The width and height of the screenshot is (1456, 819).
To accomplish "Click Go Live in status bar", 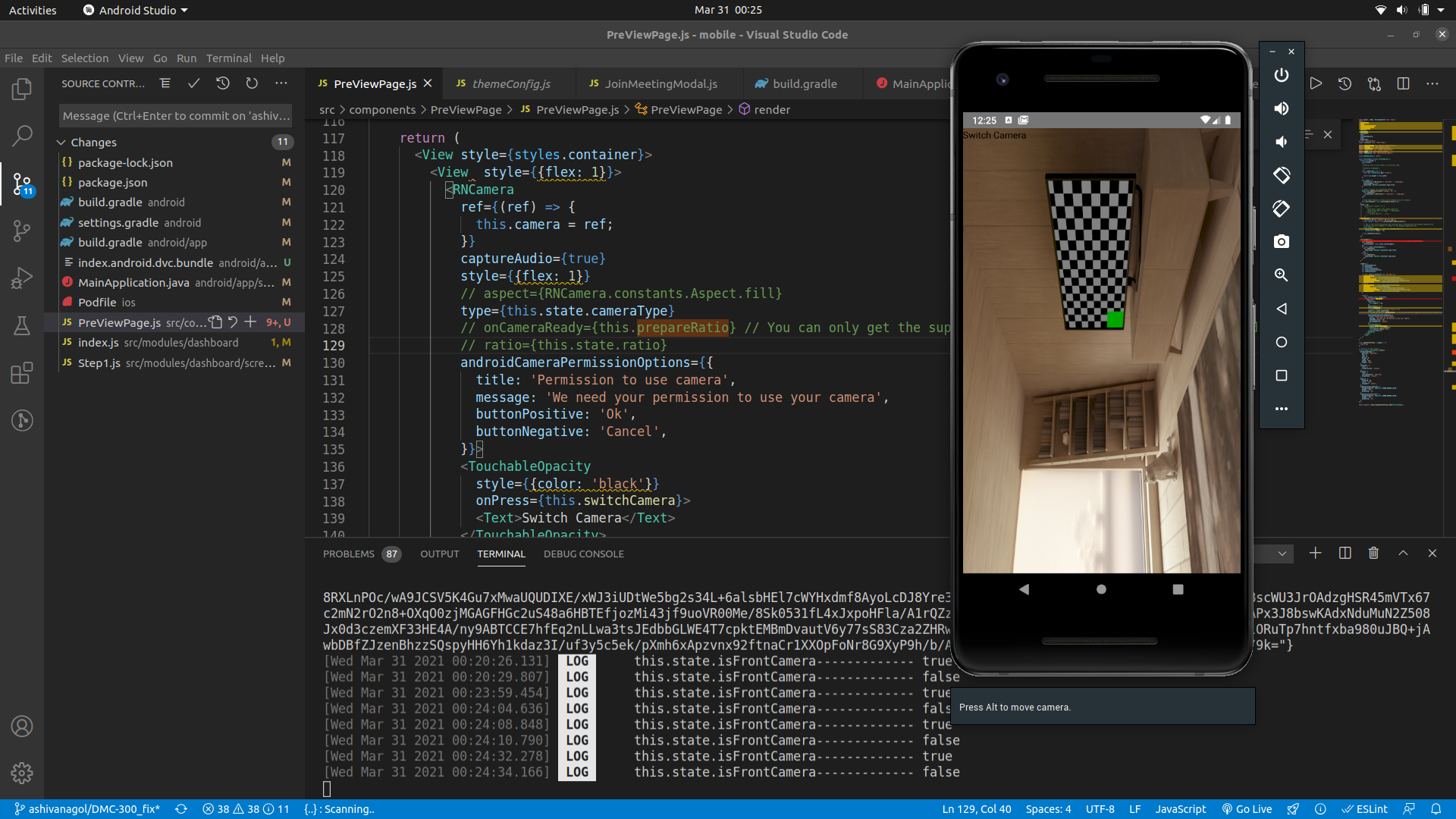I will tap(1247, 809).
